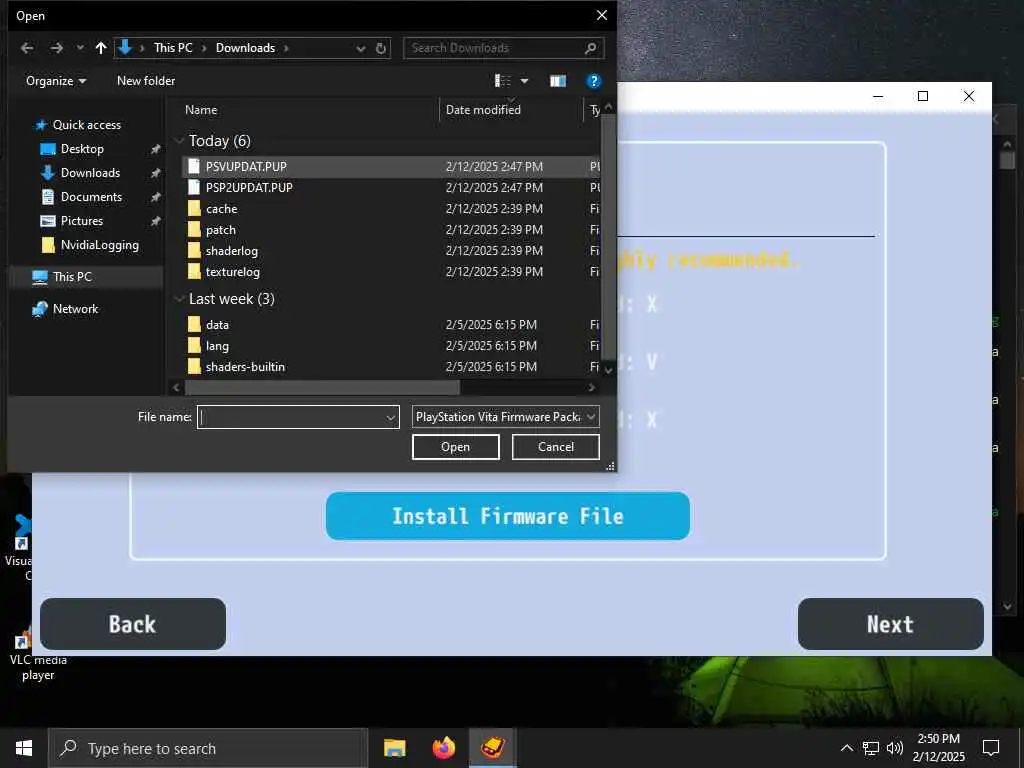Viewport: 1024px width, 768px height.
Task: Select This PC in navigation pane
Action: [x=72, y=277]
